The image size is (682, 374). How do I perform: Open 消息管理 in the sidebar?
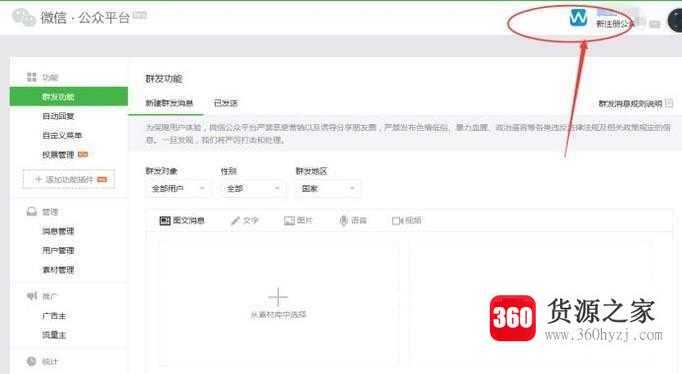58,231
